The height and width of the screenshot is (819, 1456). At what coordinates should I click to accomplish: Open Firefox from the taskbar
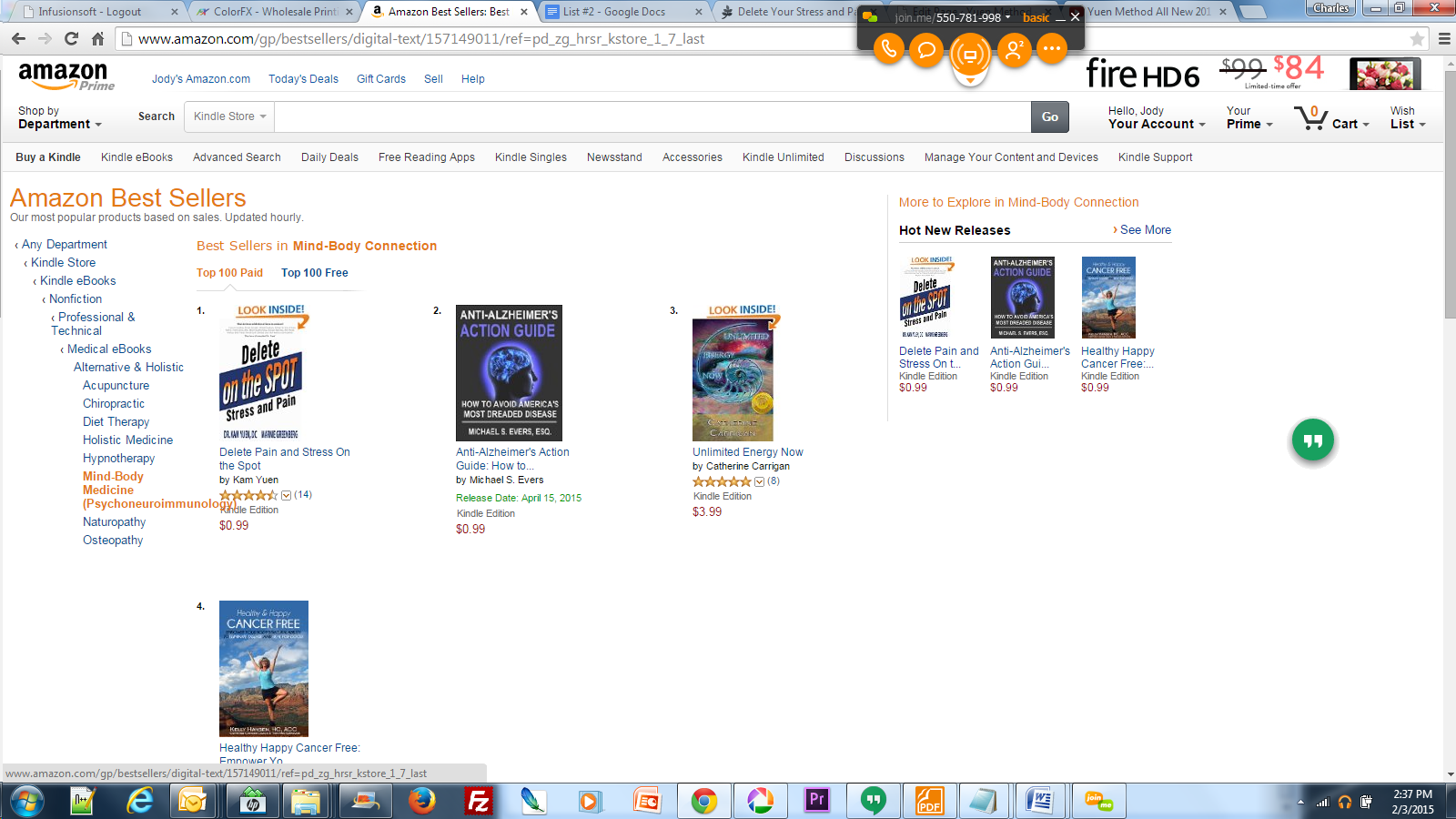click(421, 801)
